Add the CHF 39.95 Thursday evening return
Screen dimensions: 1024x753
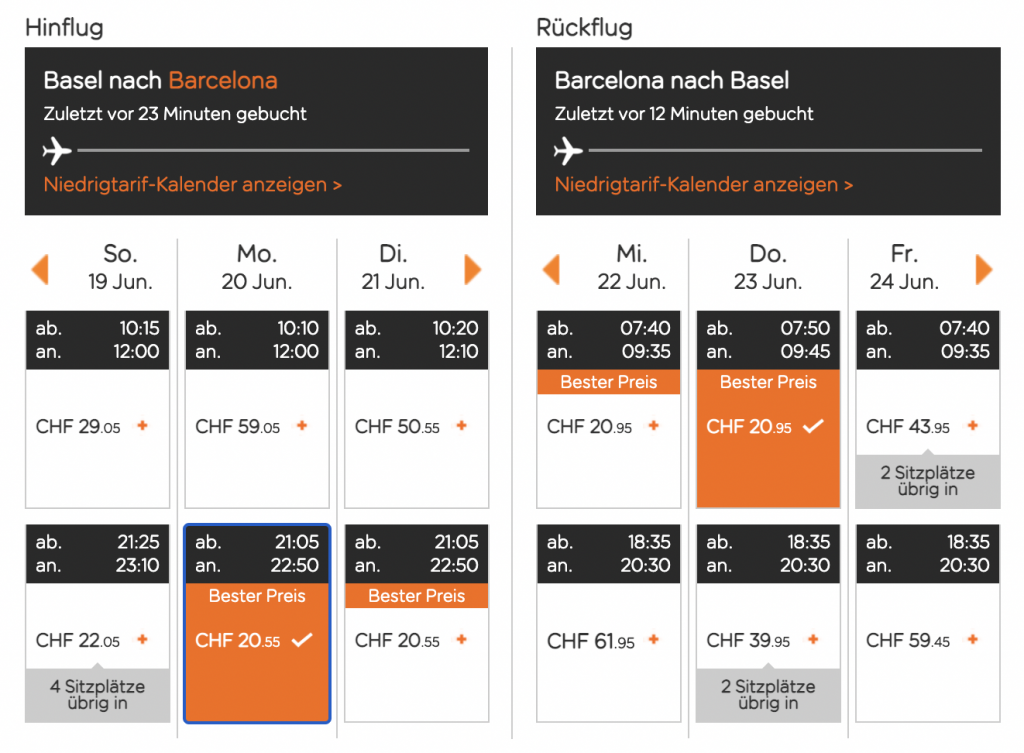pos(813,640)
